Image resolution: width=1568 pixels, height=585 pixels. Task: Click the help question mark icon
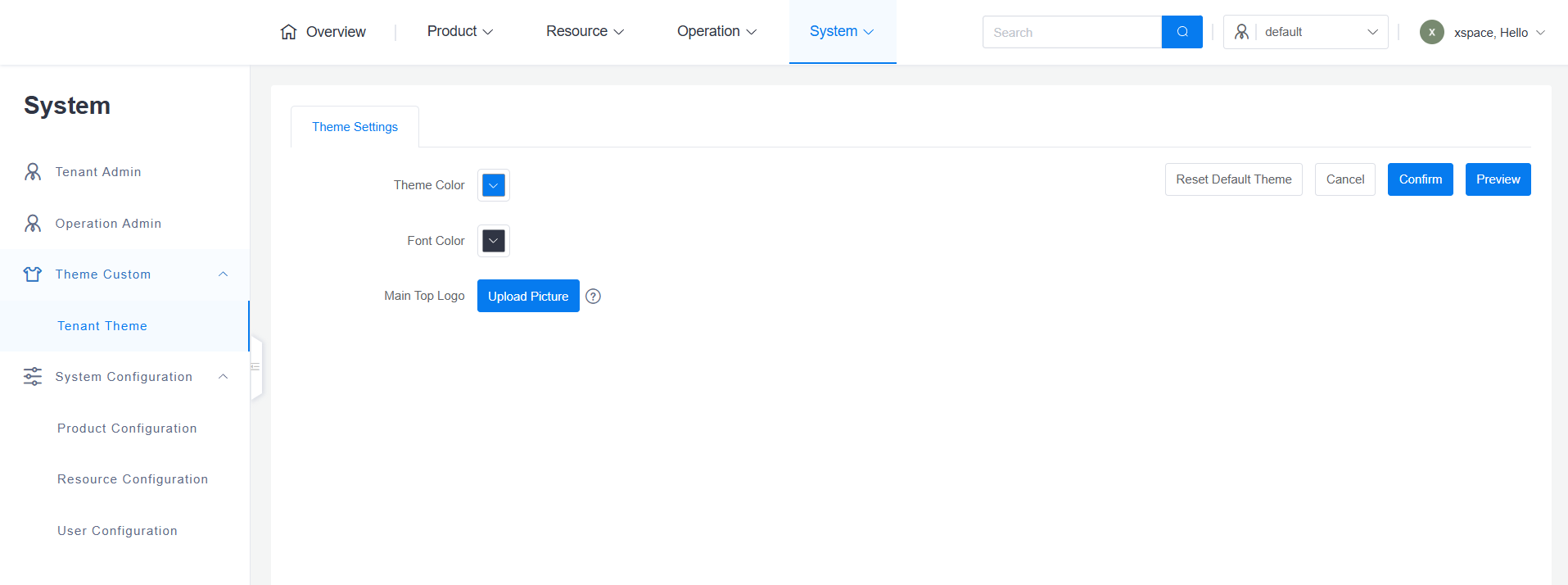pos(594,297)
